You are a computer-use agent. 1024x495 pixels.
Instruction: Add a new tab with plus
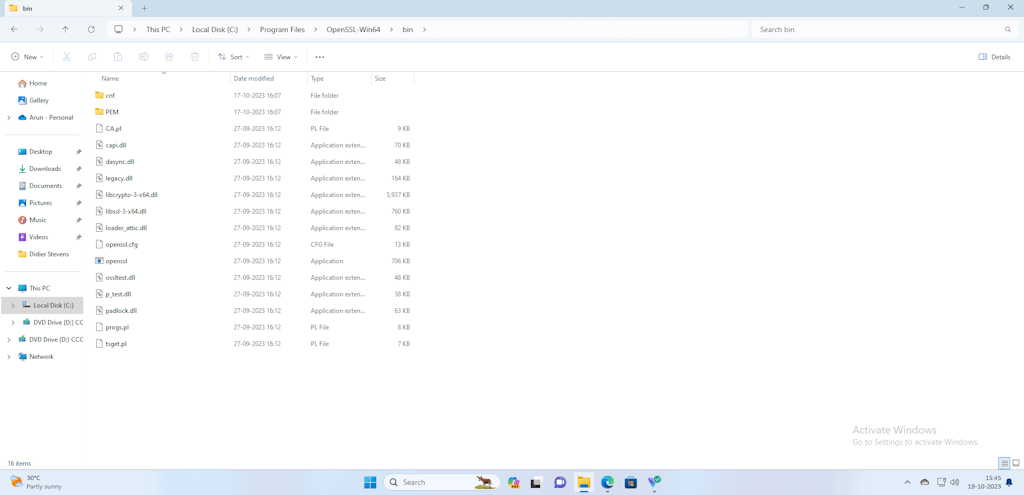[x=144, y=8]
